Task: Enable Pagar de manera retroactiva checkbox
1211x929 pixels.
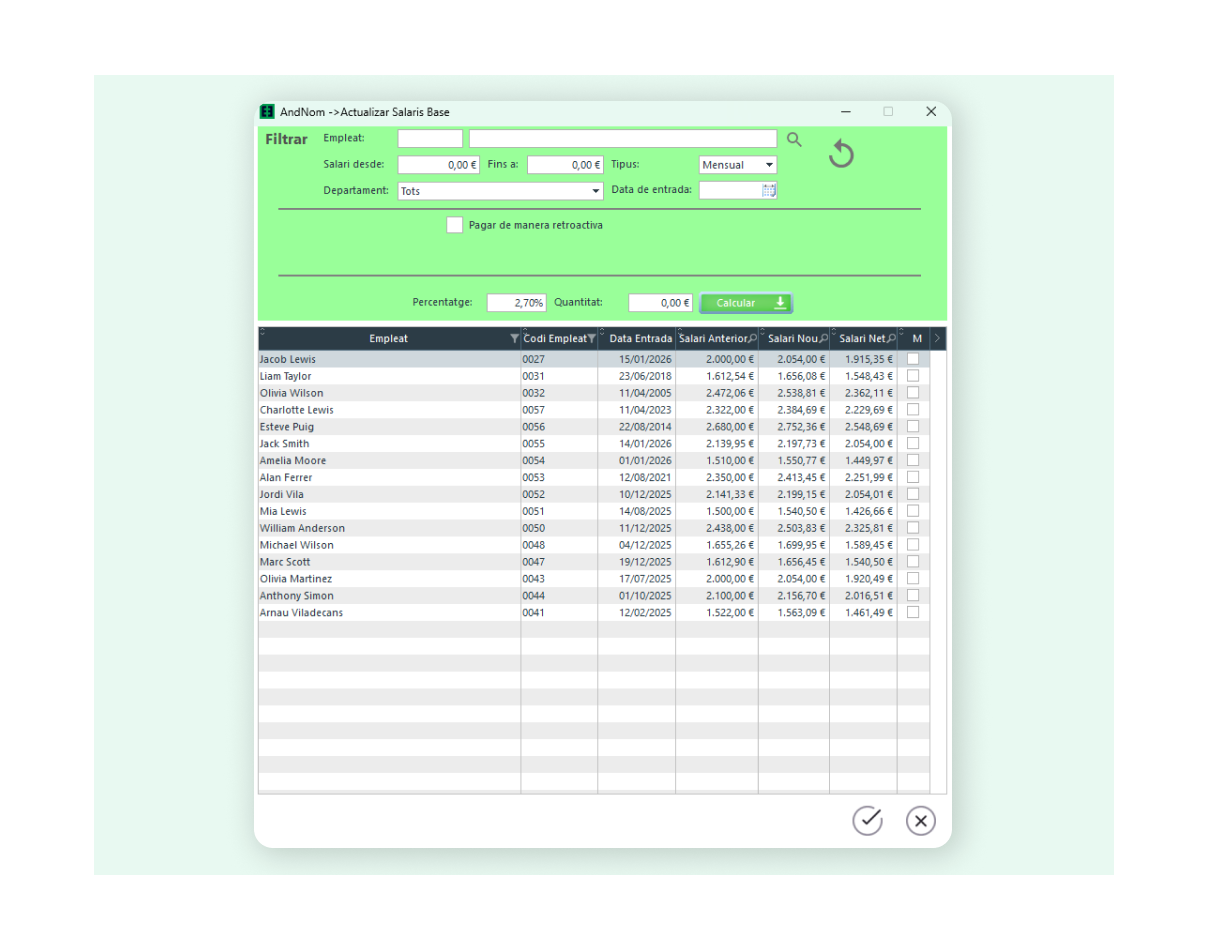Action: (455, 225)
